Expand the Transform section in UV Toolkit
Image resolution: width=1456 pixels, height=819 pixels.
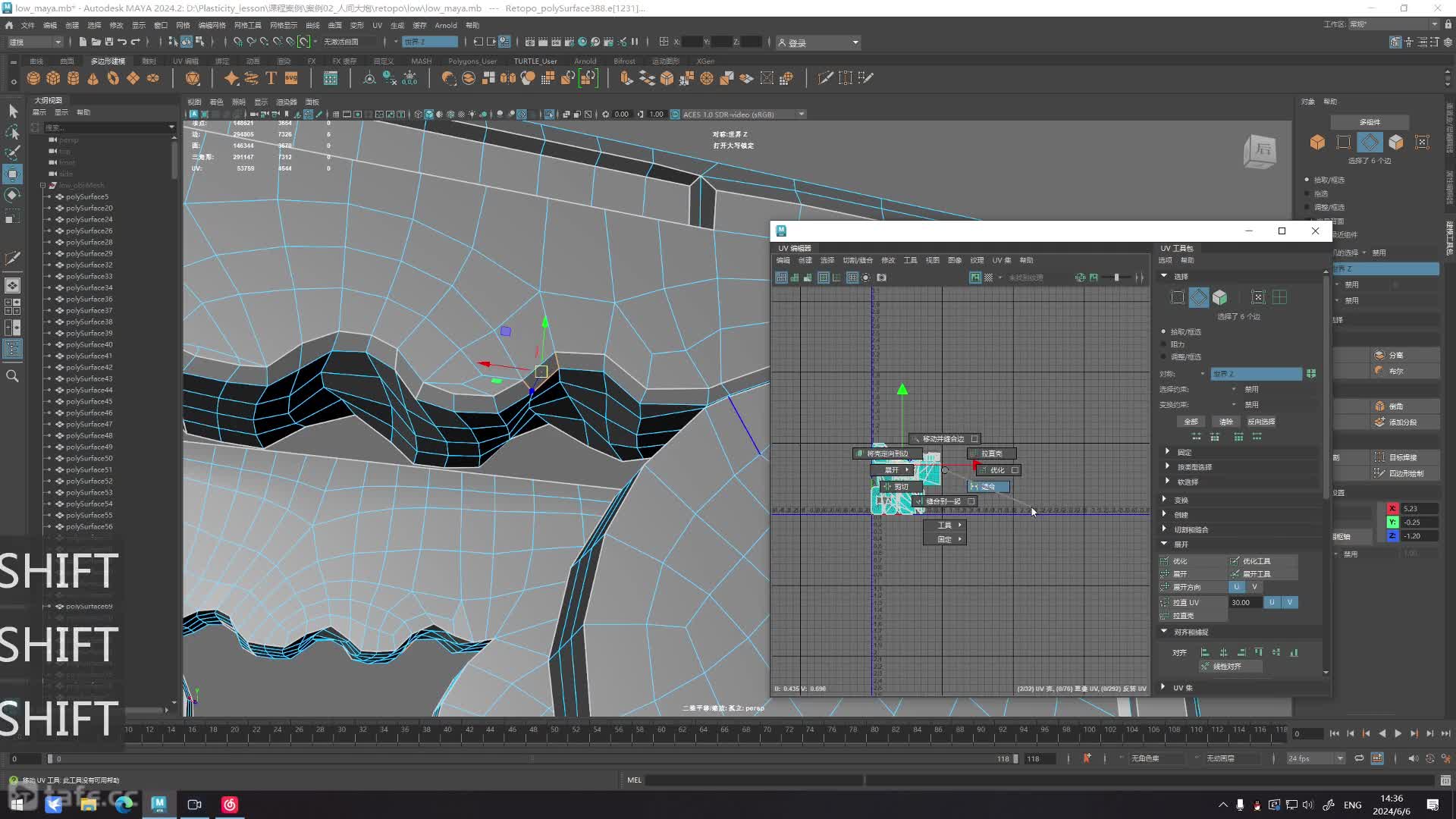[x=1164, y=500]
